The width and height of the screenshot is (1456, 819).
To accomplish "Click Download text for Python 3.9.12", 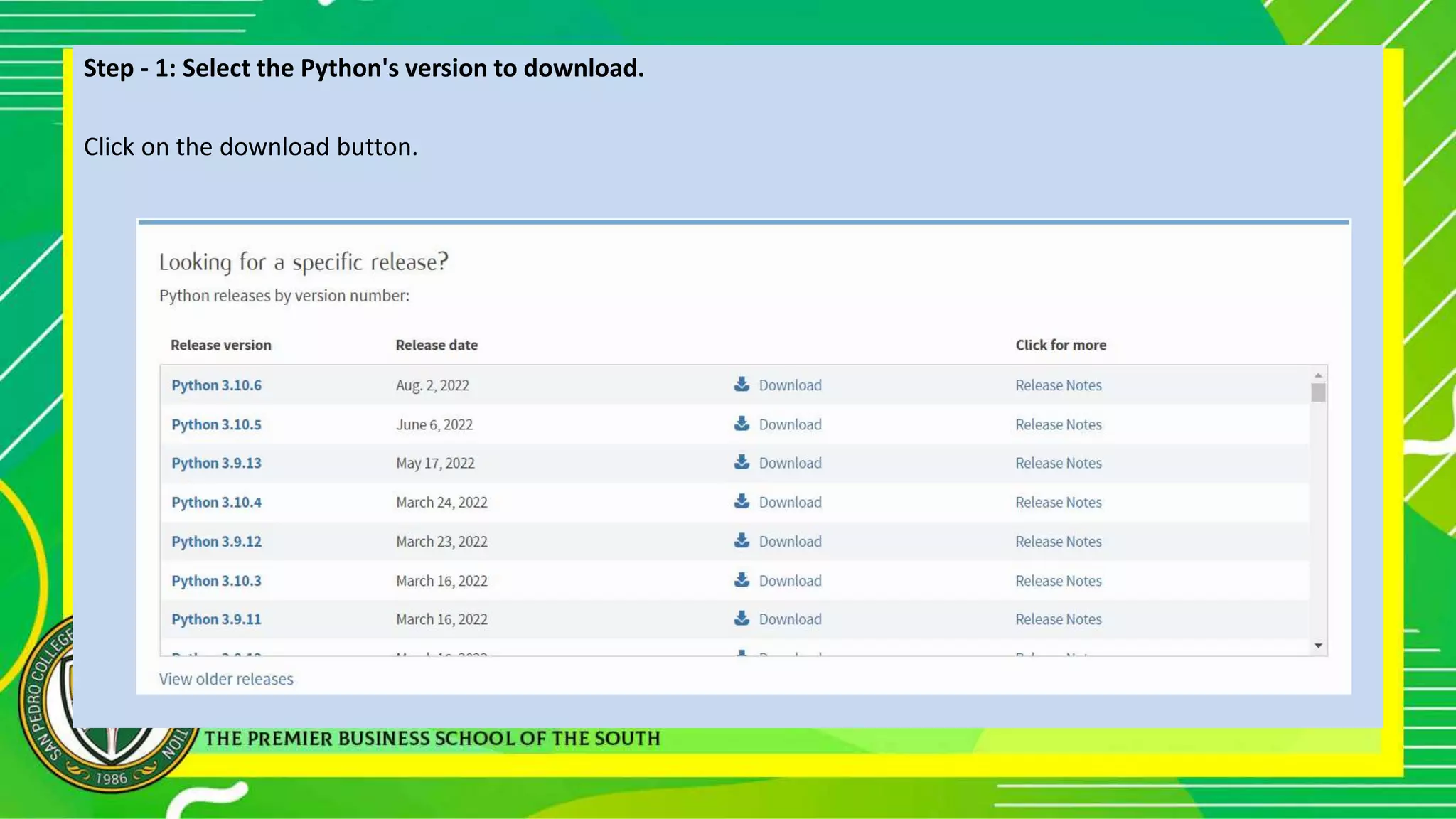I will 790,542.
